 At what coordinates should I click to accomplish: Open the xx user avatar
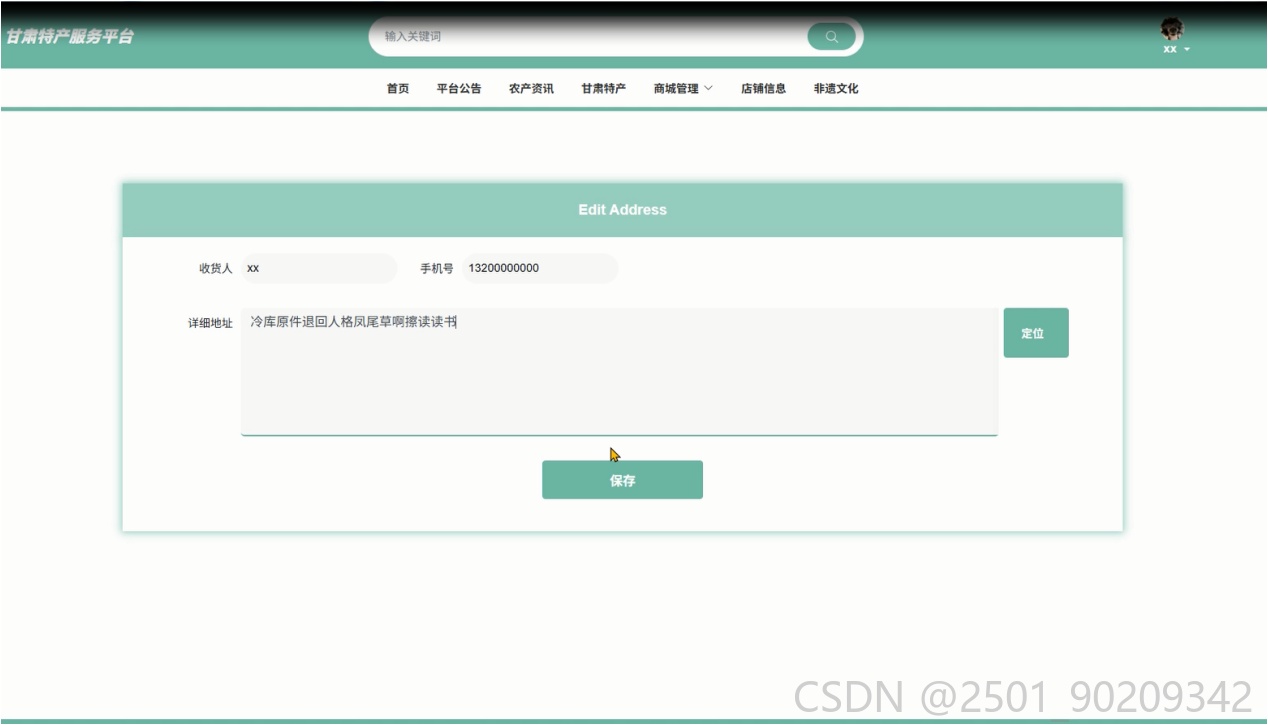pos(1171,29)
